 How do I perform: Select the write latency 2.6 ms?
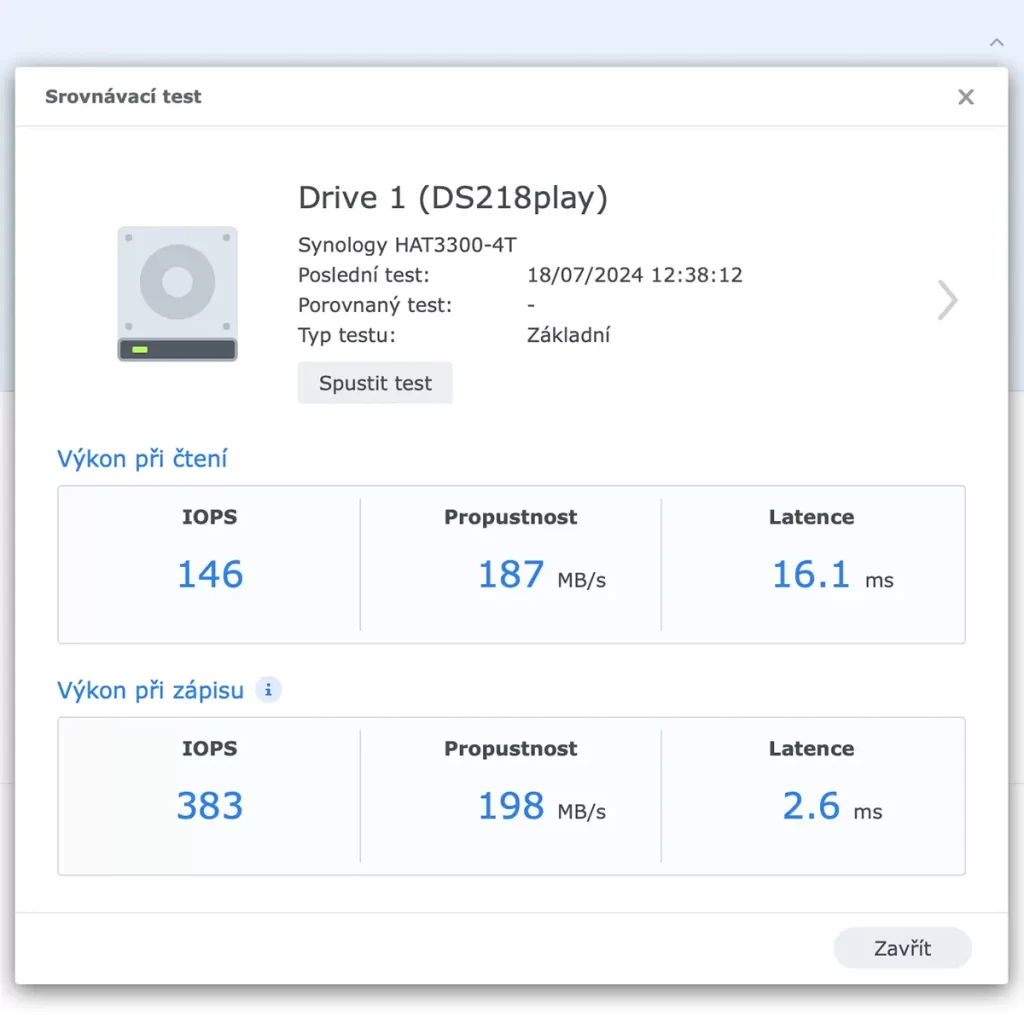832,806
